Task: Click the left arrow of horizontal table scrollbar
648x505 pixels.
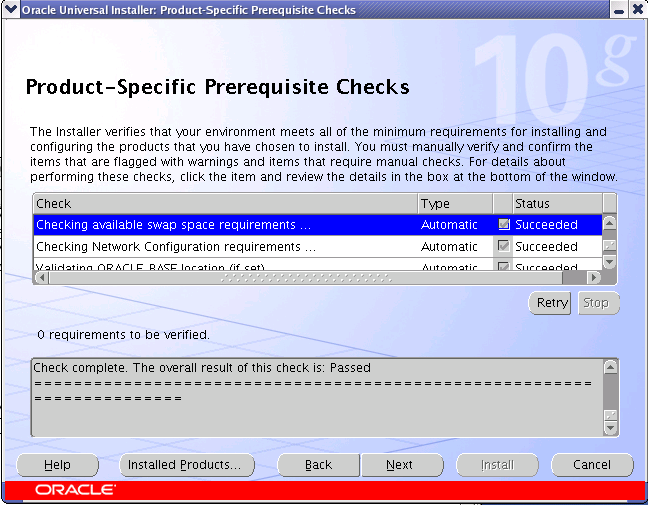Action: (x=41, y=277)
